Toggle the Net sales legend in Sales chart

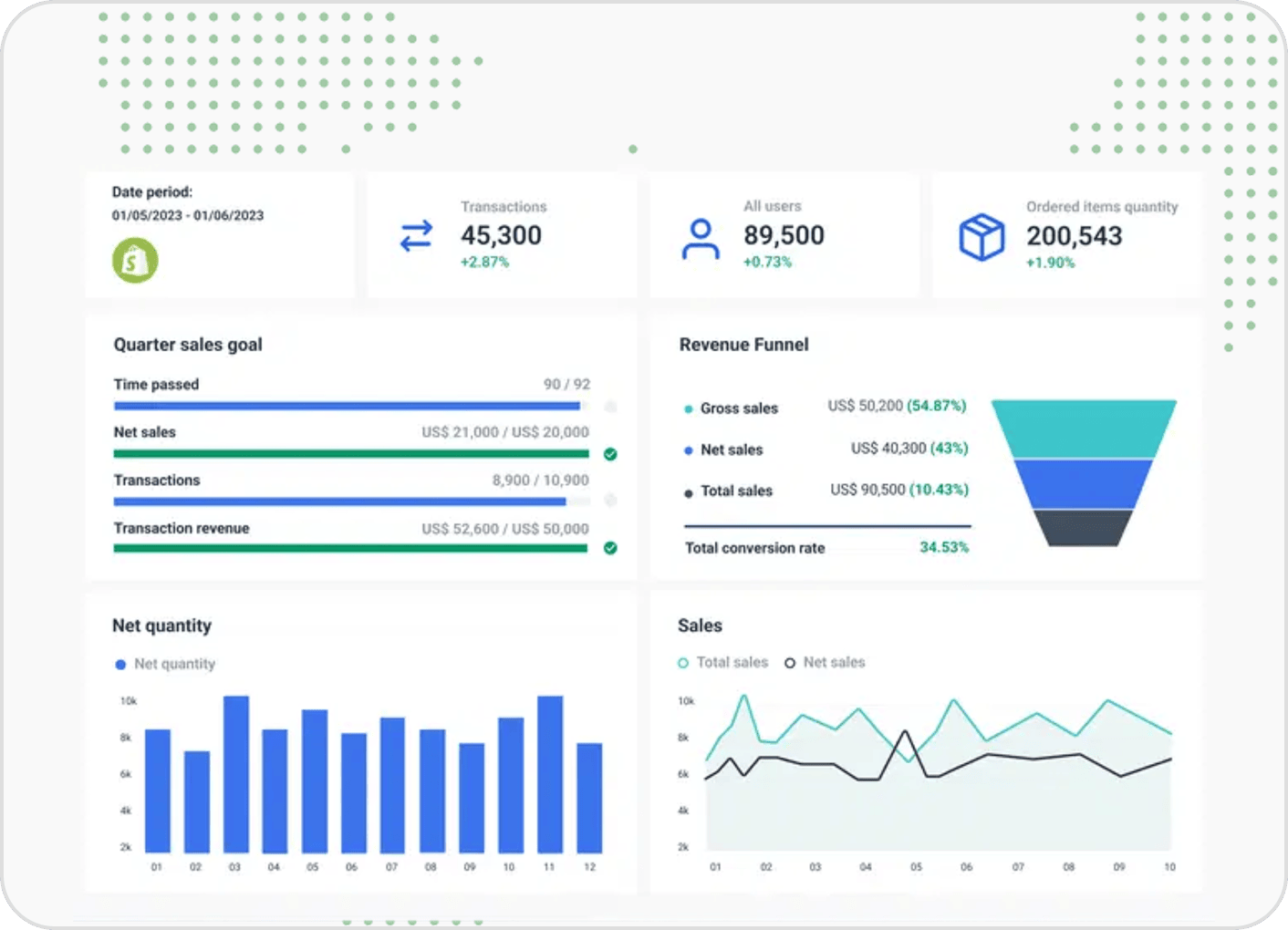[825, 663]
